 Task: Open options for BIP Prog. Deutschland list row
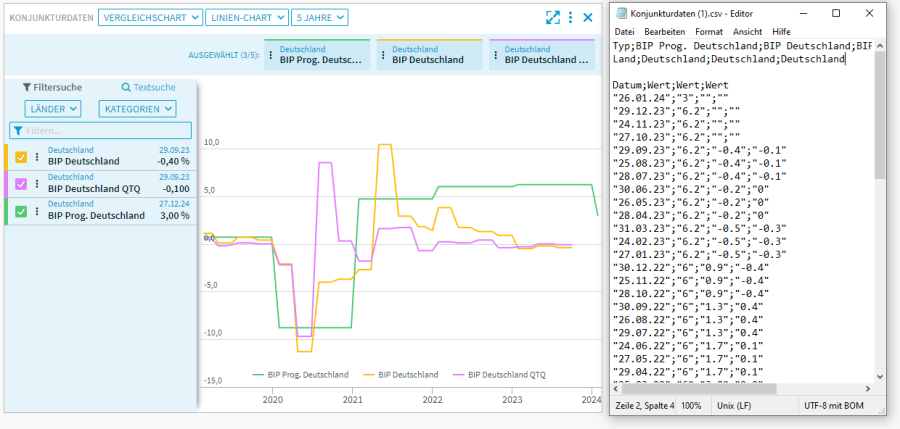click(x=37, y=210)
